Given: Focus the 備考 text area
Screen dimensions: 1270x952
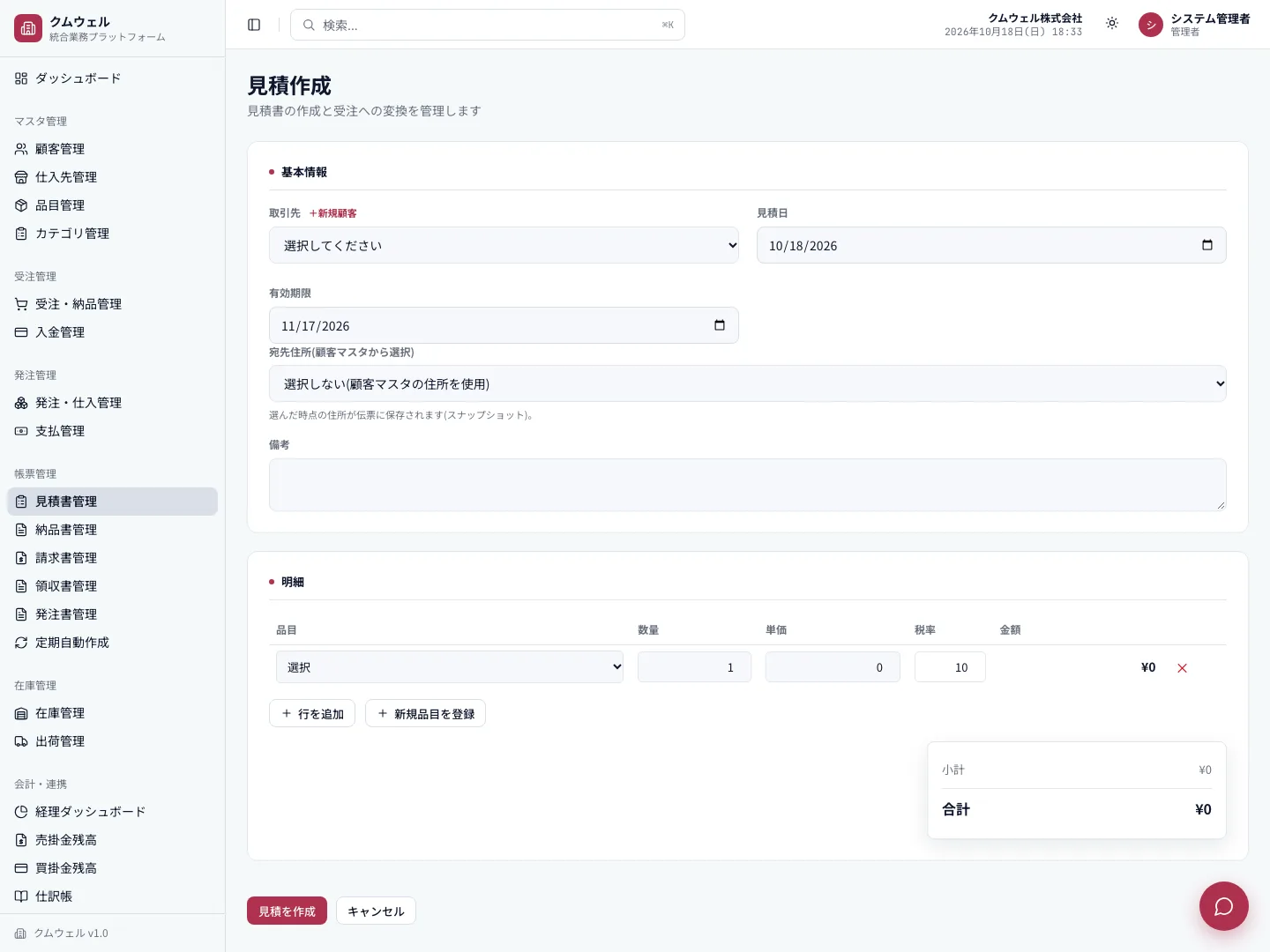Looking at the screenshot, I should click(x=747, y=485).
